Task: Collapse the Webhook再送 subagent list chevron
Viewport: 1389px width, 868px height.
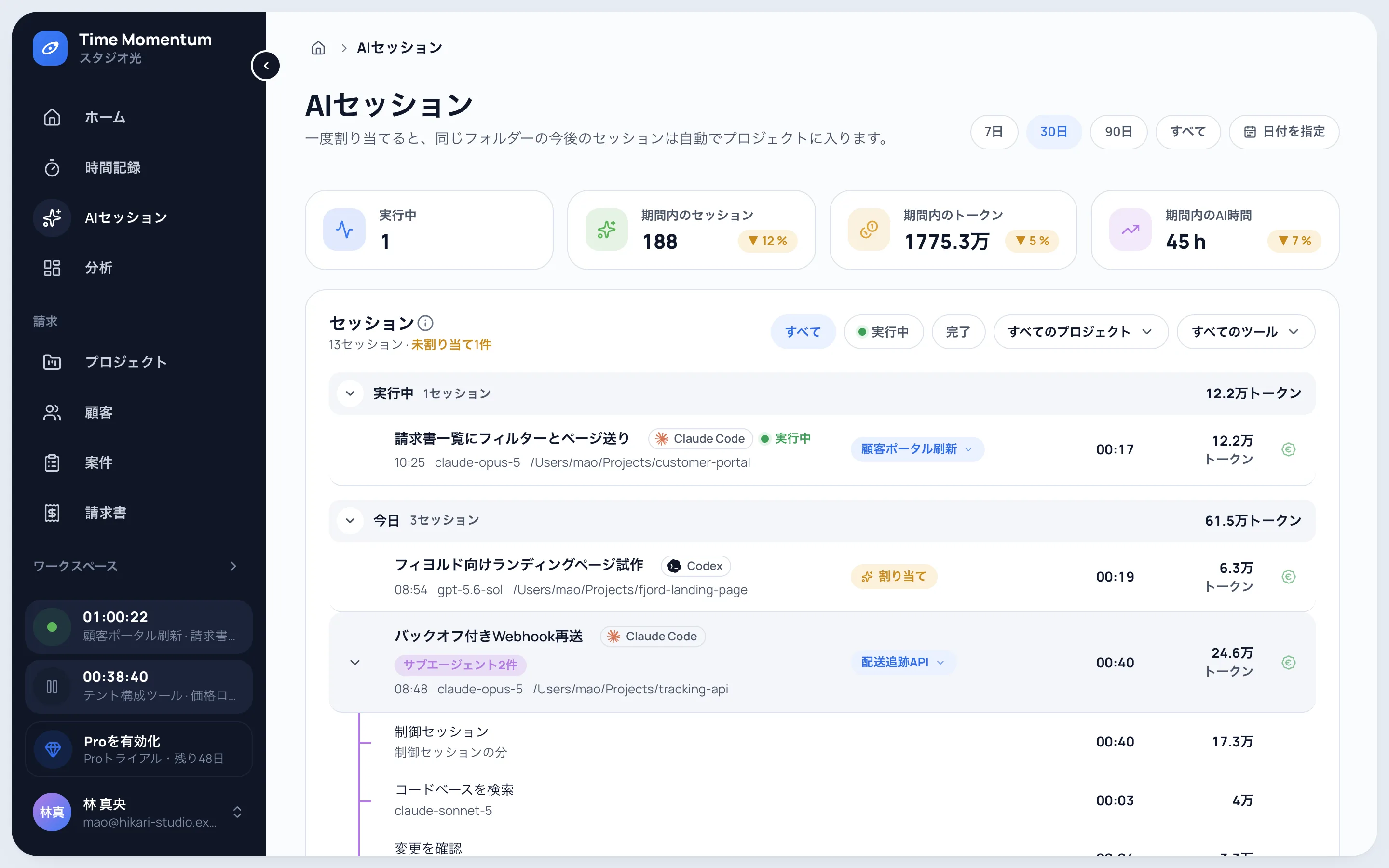Action: click(x=354, y=663)
